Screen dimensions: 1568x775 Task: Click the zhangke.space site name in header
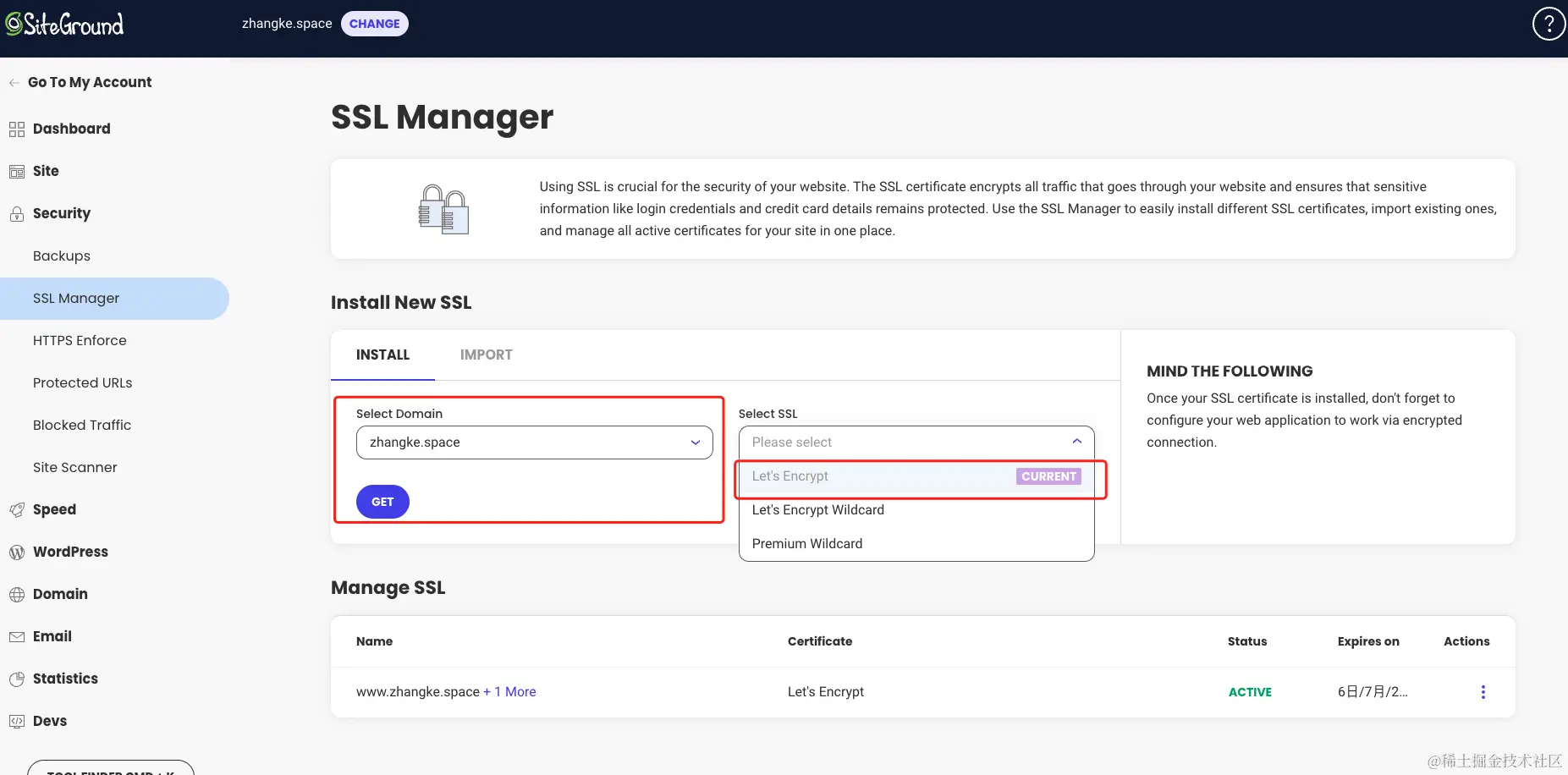coord(287,24)
